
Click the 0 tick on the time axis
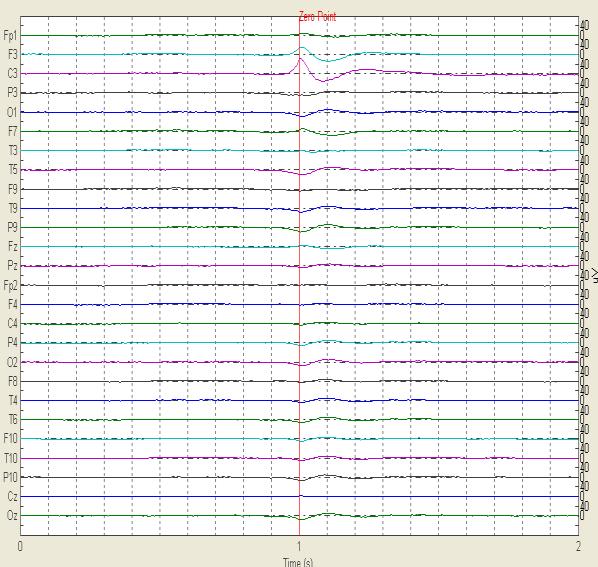[x=20, y=546]
